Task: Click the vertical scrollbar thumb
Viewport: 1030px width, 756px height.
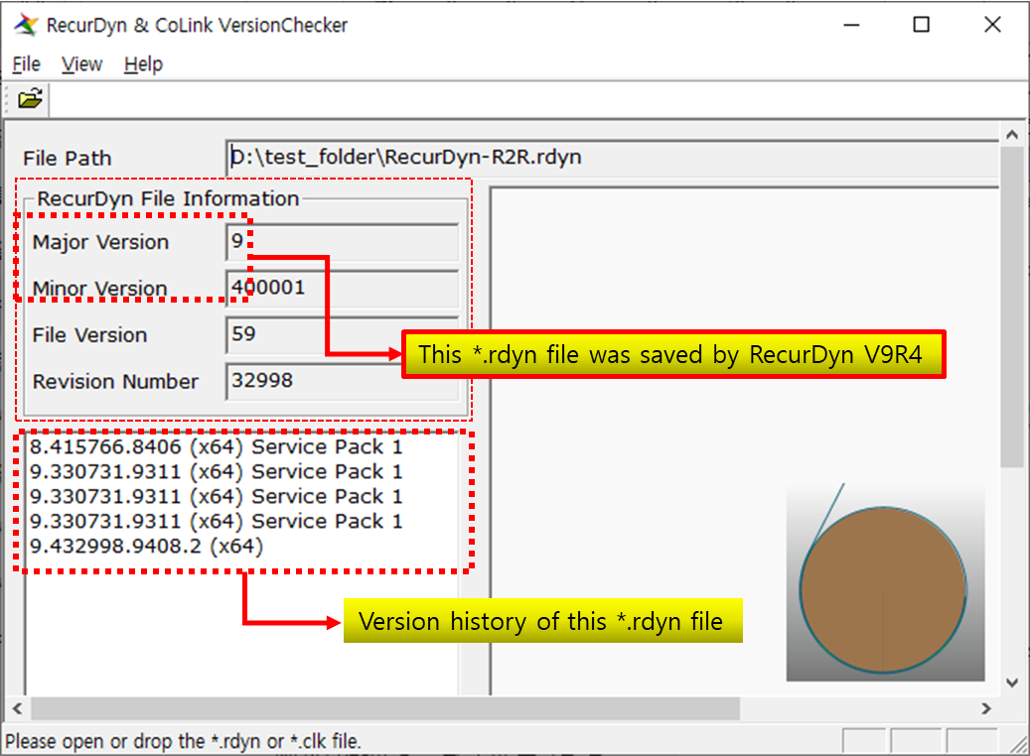Action: [x=1012, y=307]
